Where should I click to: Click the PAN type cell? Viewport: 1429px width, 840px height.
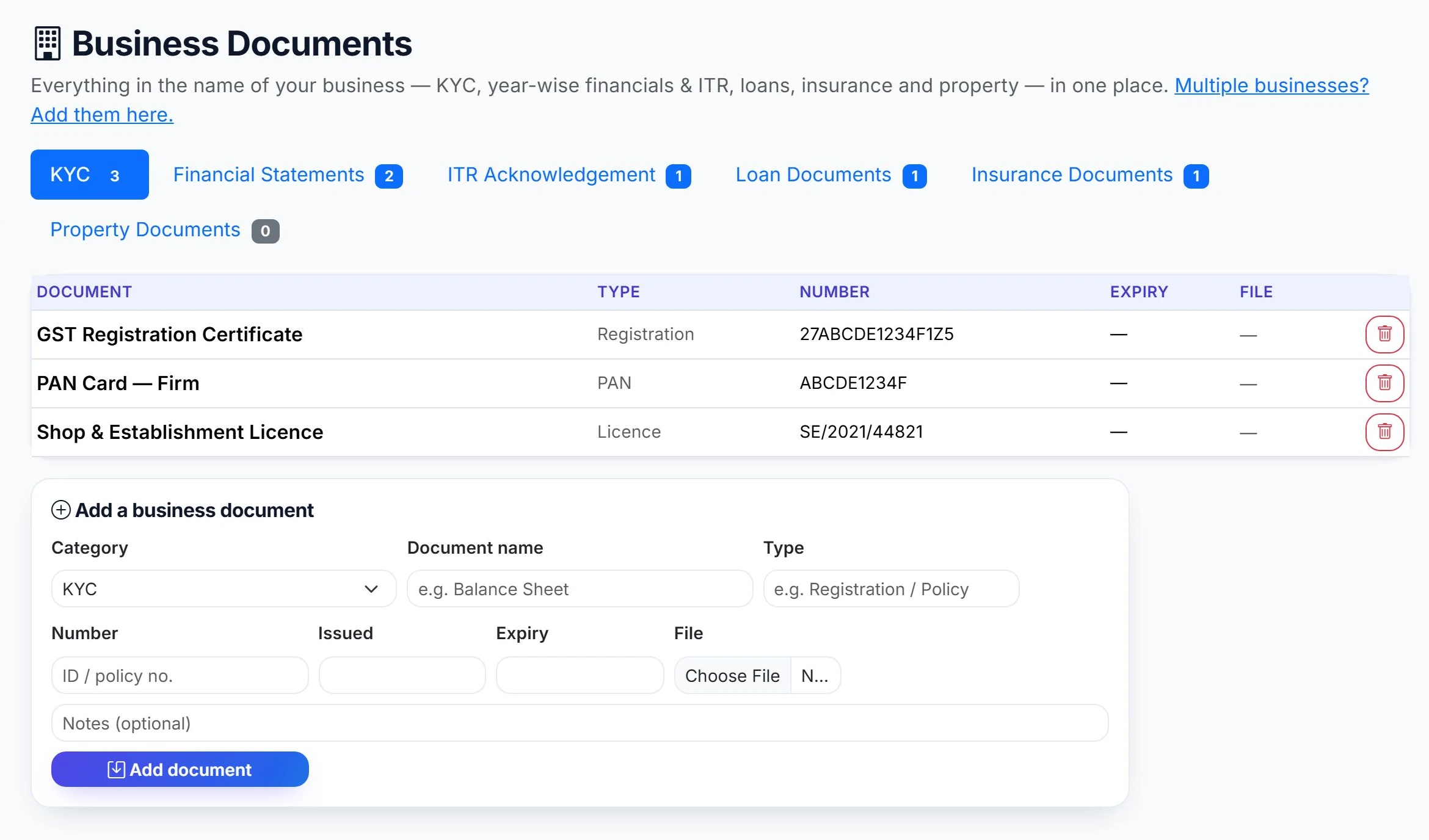(614, 383)
